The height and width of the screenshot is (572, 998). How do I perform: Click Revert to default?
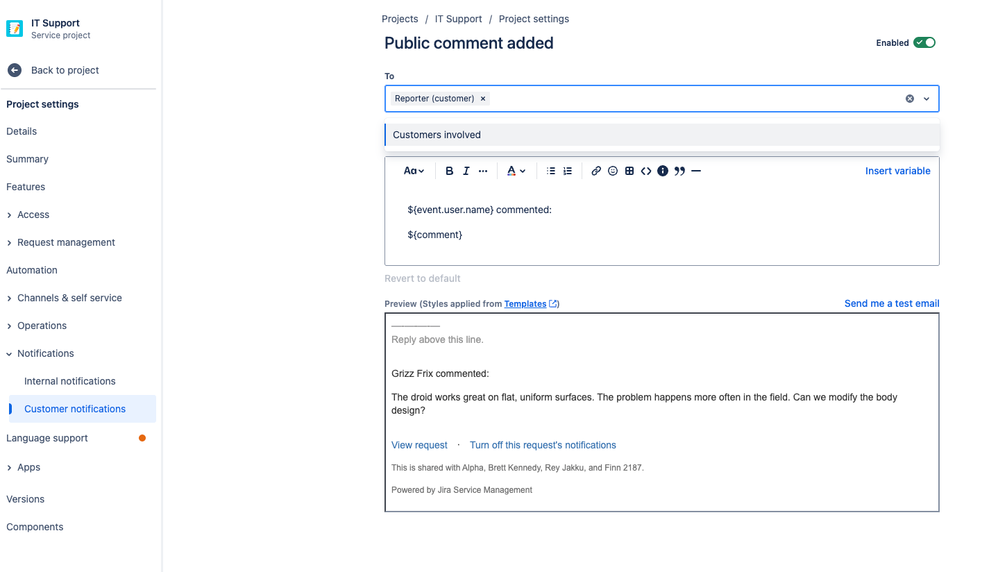point(422,279)
